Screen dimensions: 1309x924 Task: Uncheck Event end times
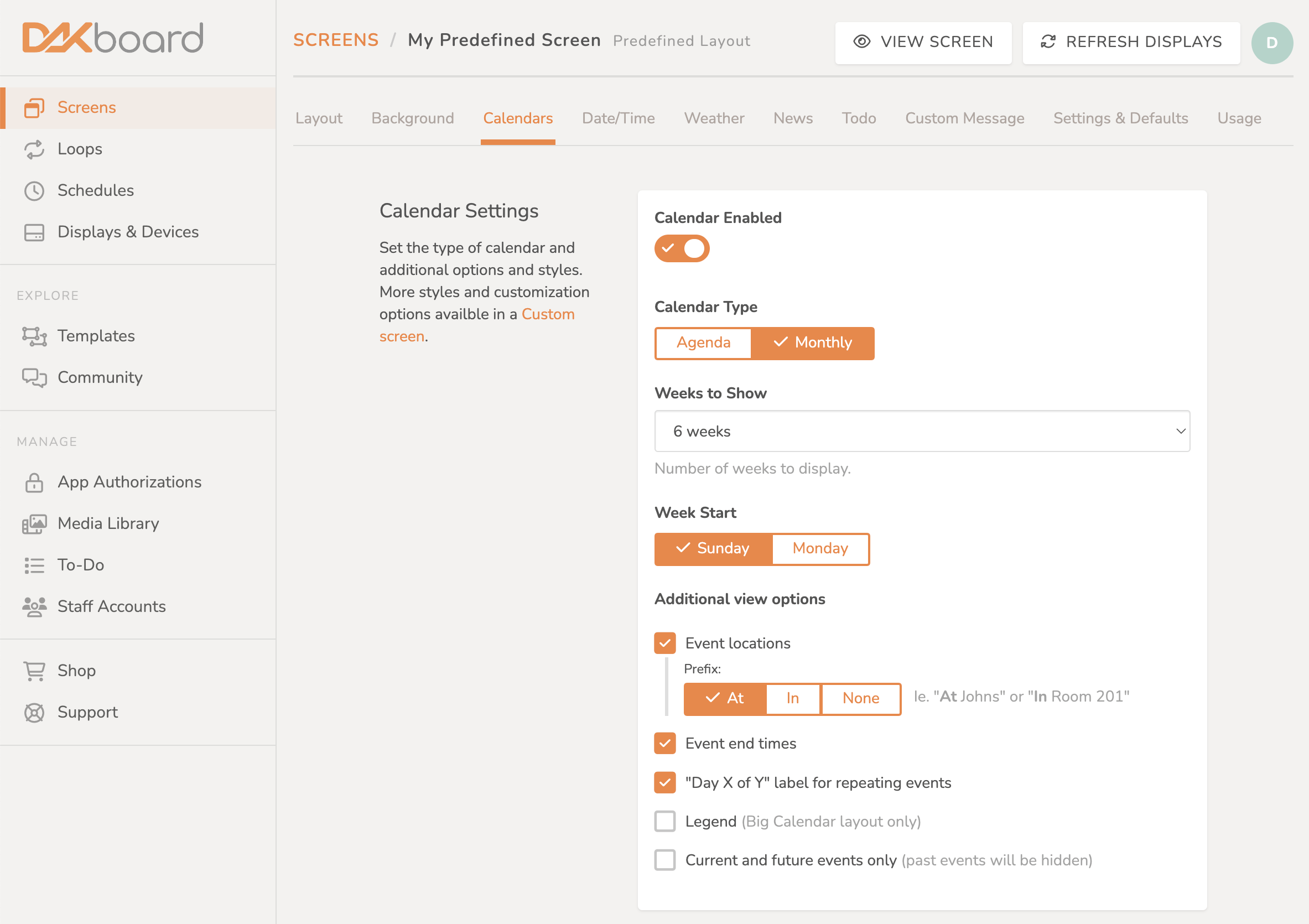[x=665, y=743]
